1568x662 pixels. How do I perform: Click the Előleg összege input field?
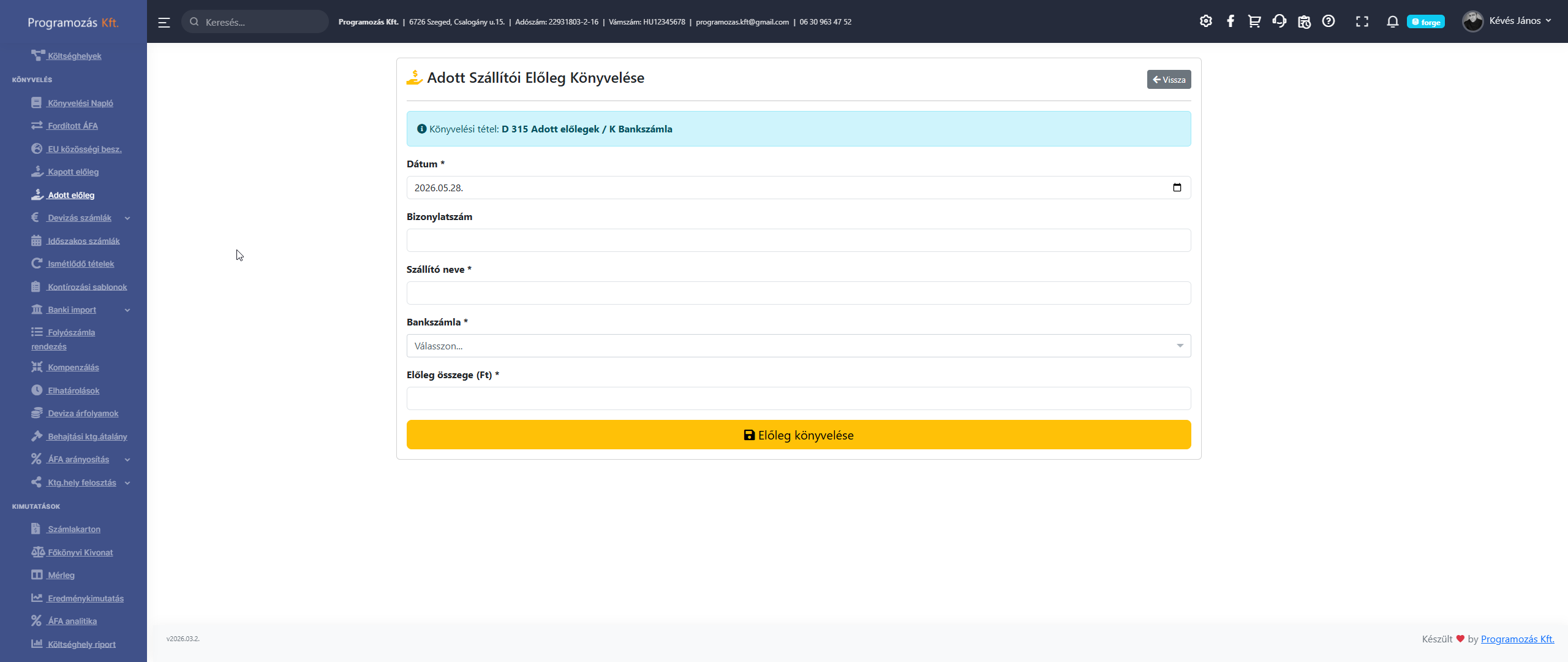coord(798,398)
